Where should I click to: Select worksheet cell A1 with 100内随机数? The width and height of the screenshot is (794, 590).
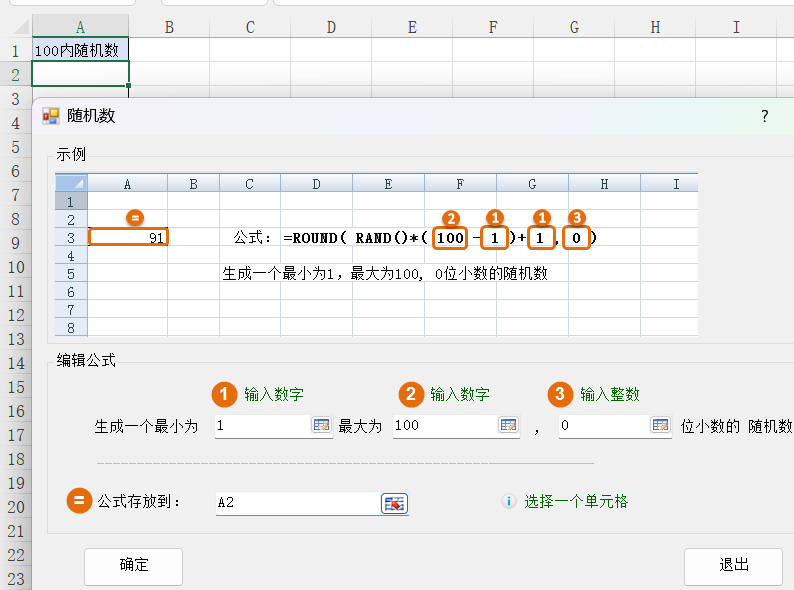pyautogui.click(x=80, y=49)
